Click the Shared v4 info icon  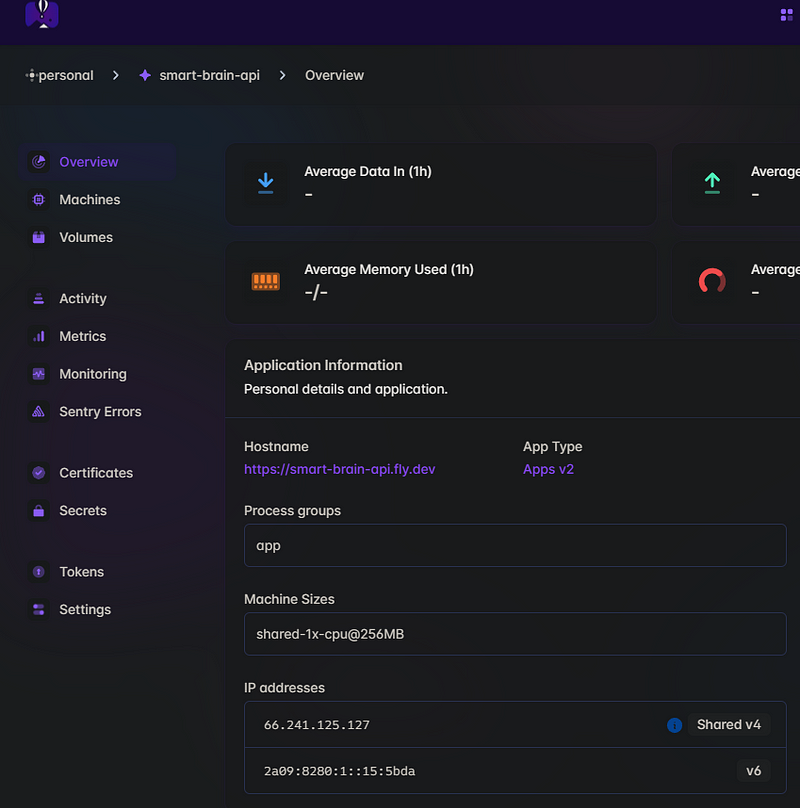click(674, 725)
